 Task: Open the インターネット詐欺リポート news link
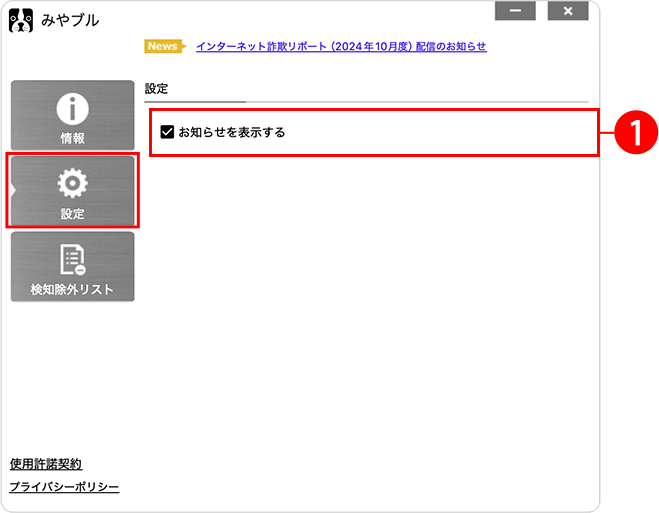(x=341, y=46)
